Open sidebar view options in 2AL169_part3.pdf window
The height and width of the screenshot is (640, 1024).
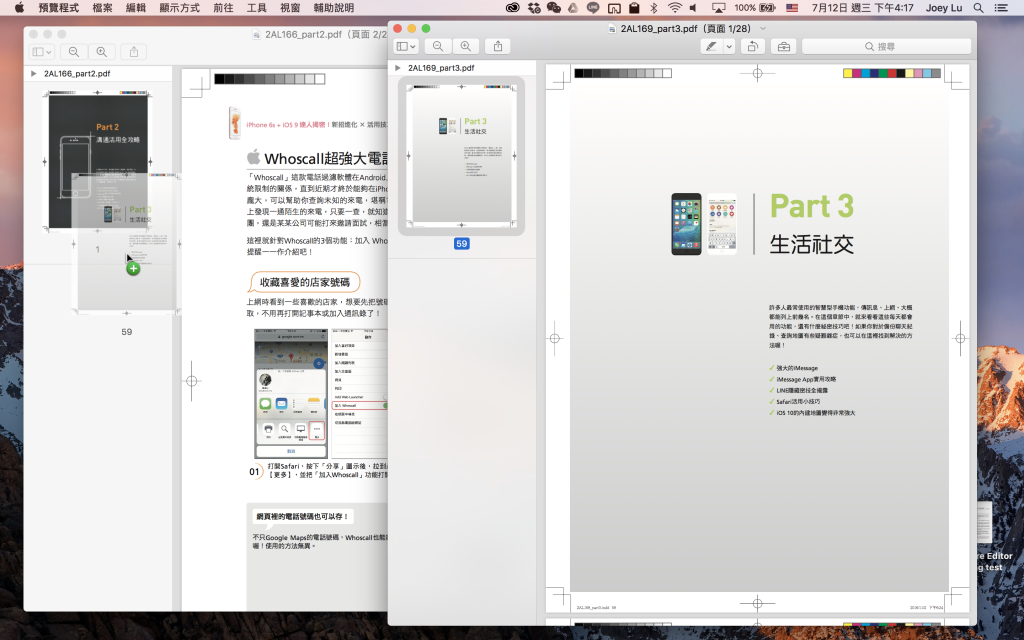click(406, 46)
